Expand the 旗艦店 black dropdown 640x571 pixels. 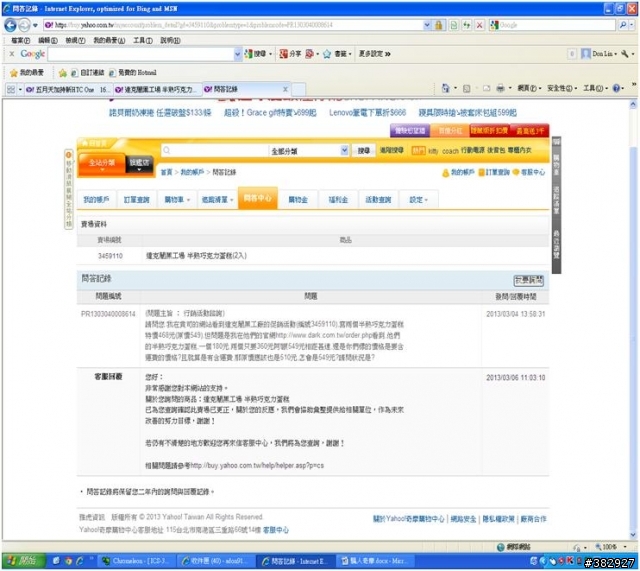(139, 164)
